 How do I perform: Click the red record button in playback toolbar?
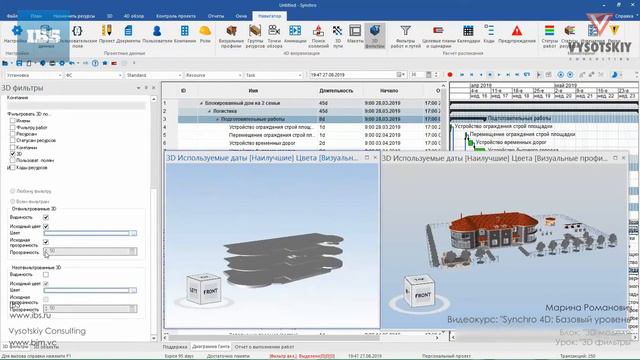450,75
